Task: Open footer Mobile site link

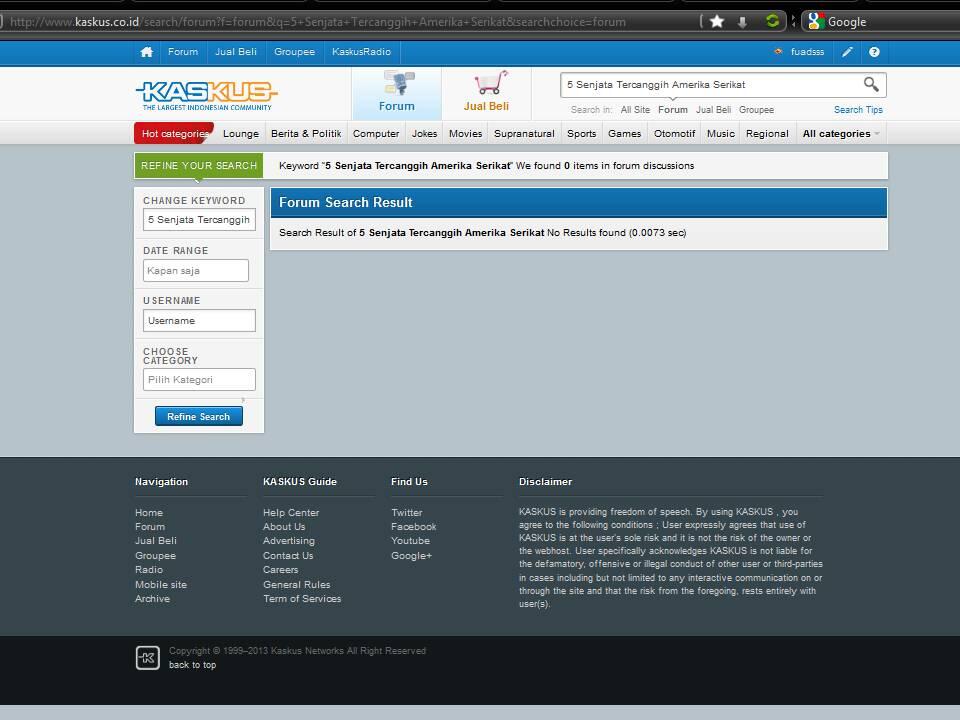Action: [161, 584]
